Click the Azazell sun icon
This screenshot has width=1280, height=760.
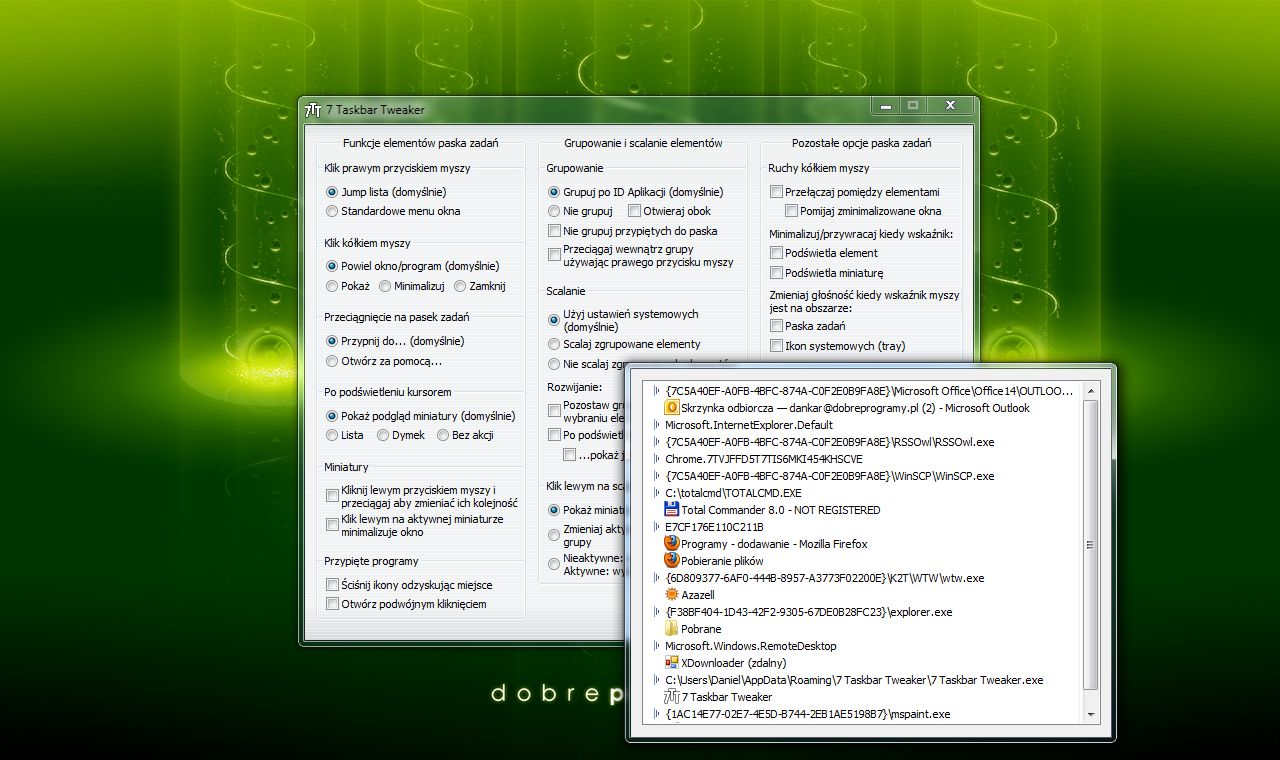pyautogui.click(x=672, y=595)
